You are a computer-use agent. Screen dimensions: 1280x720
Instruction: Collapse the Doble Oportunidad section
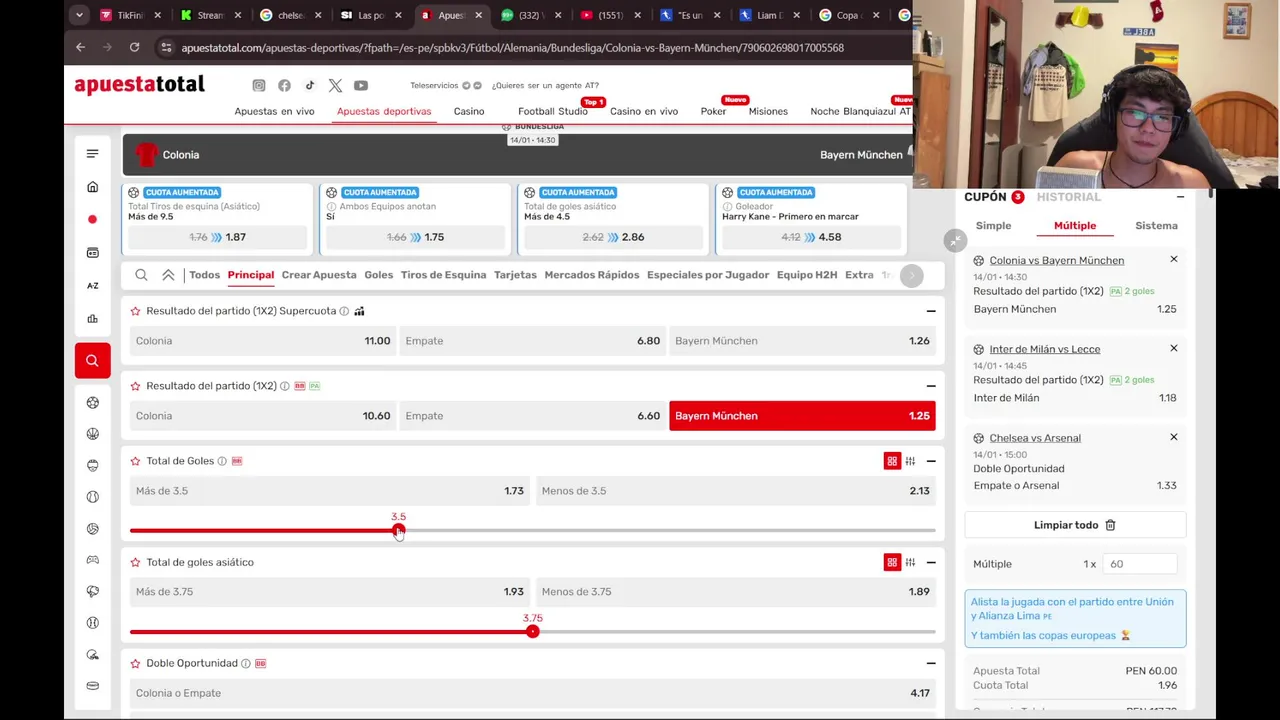click(x=931, y=663)
